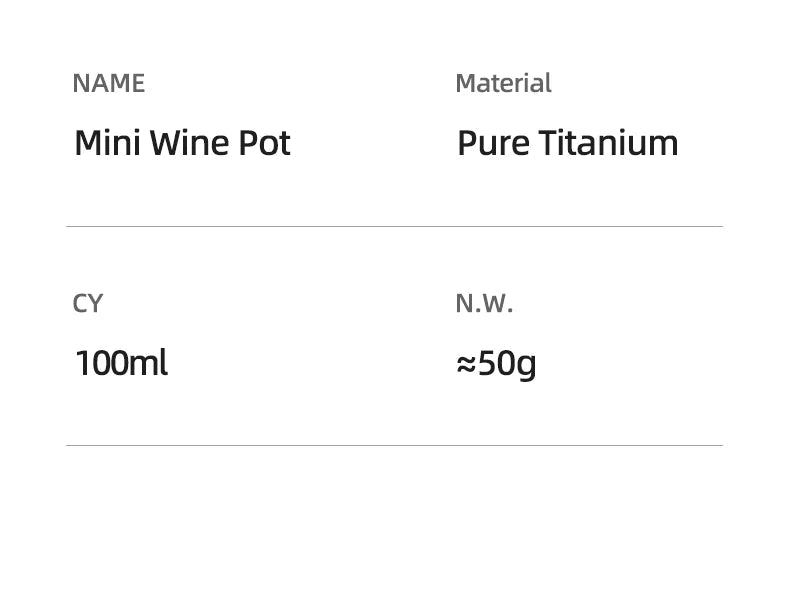
Task: Click the g unit in weight value
Action: (x=526, y=365)
